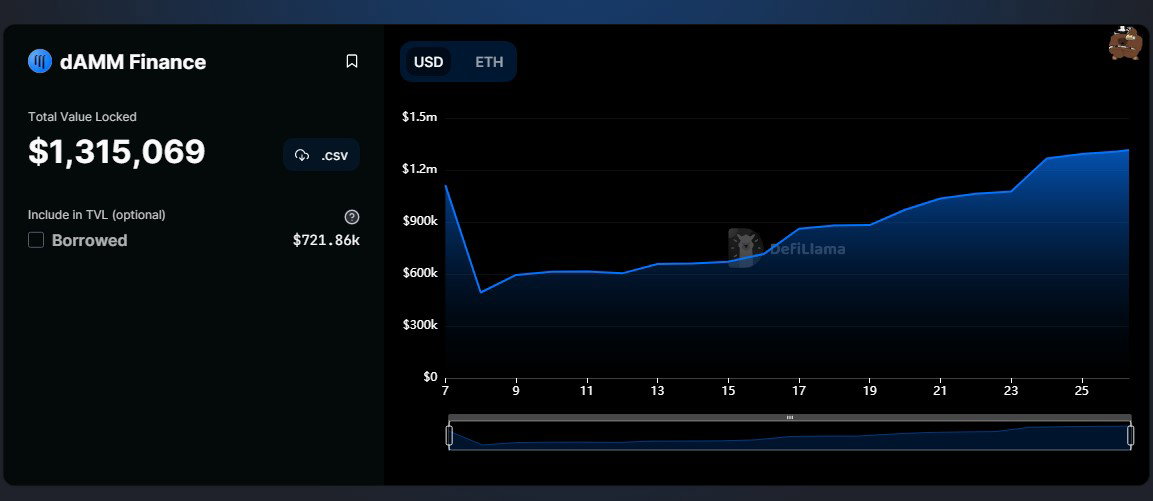This screenshot has width=1153, height=501.
Task: Click the llama avatar image in corner
Action: tap(1124, 43)
